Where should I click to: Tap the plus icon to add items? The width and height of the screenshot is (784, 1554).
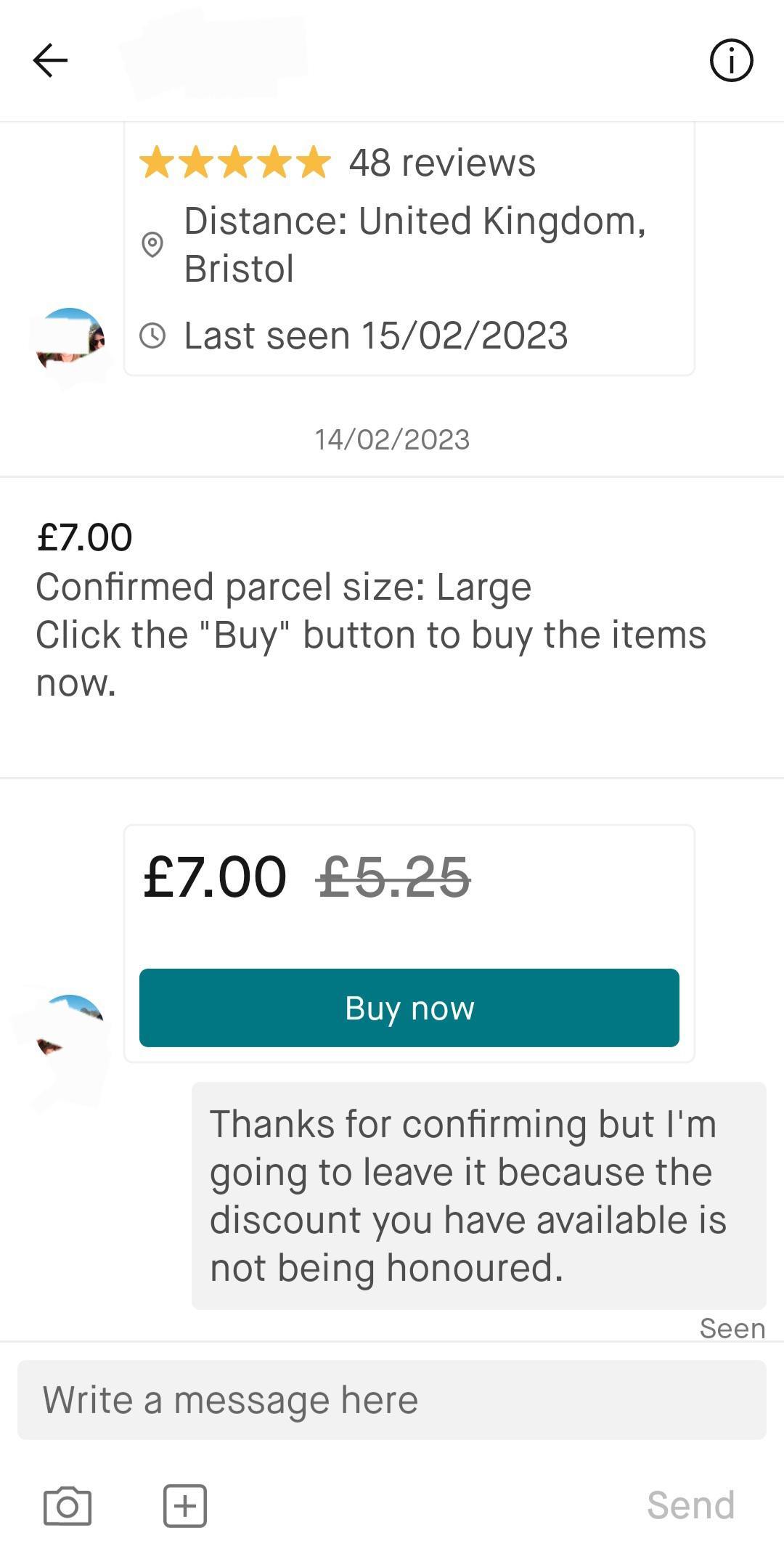pos(185,1505)
